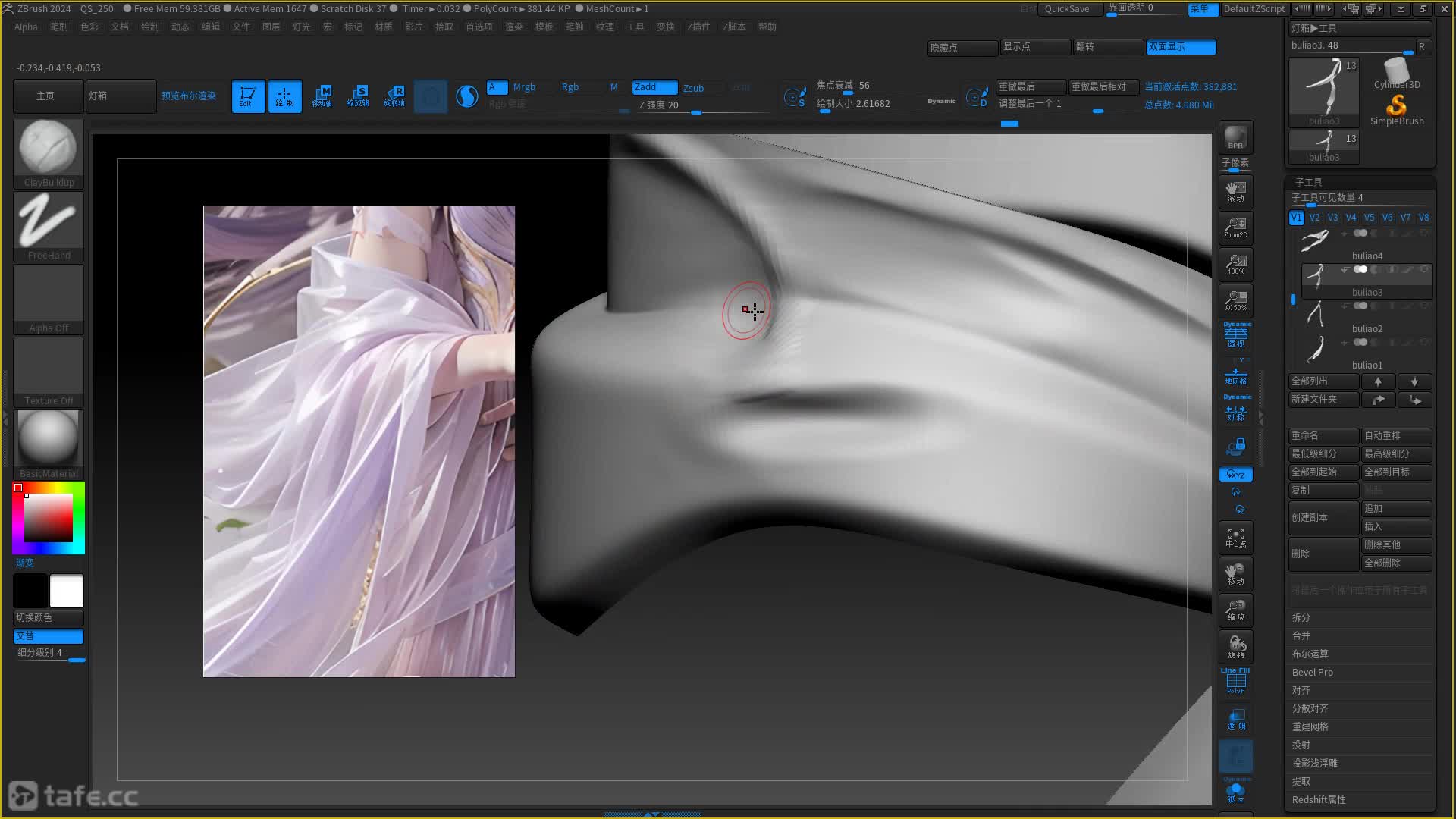Toggle Mrgb paint mode

(524, 87)
